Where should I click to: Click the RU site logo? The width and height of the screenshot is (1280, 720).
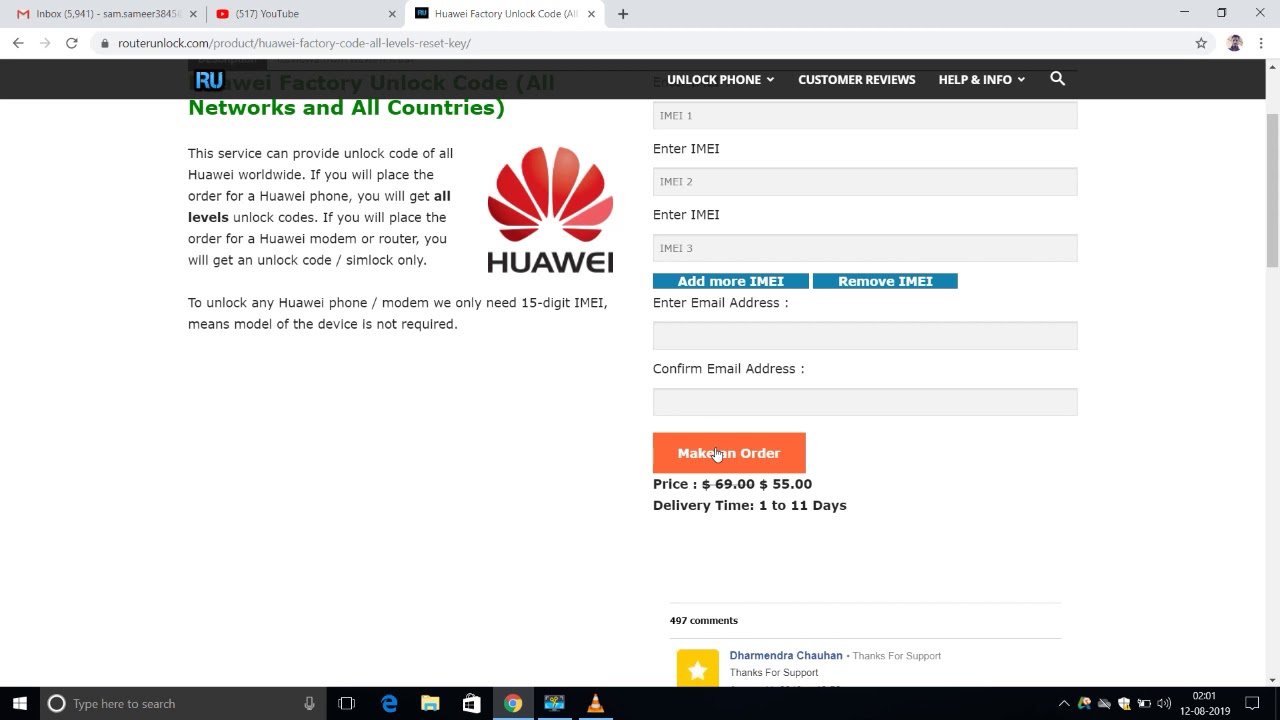tap(209, 80)
